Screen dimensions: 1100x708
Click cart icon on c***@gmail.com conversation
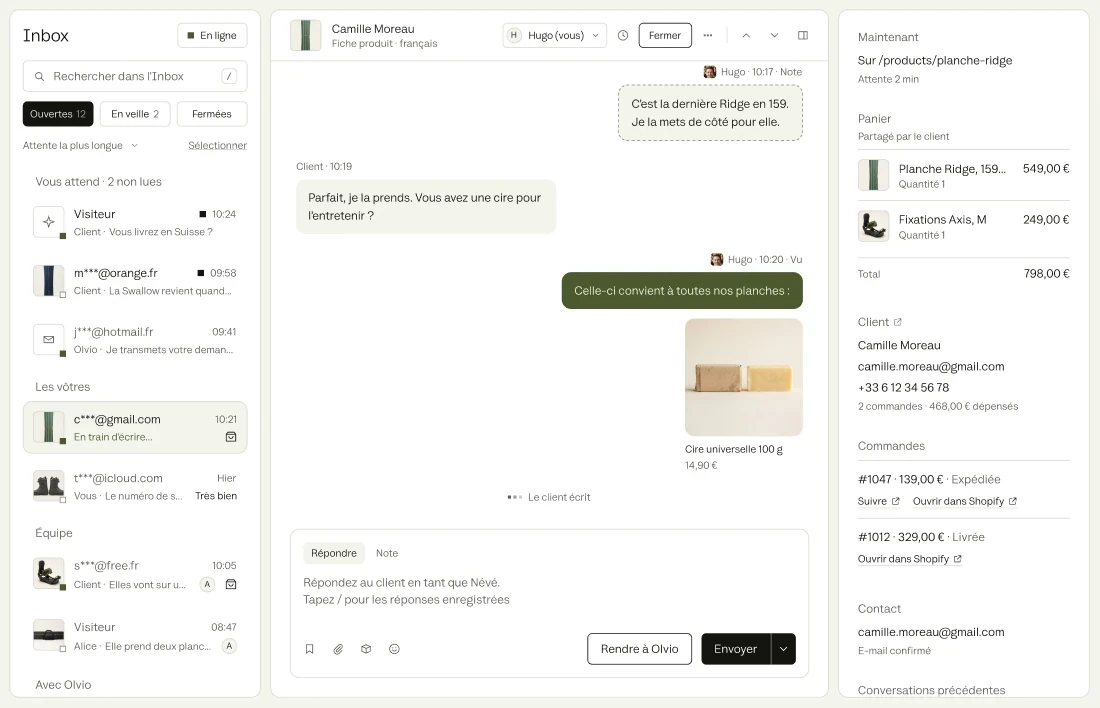point(231,437)
